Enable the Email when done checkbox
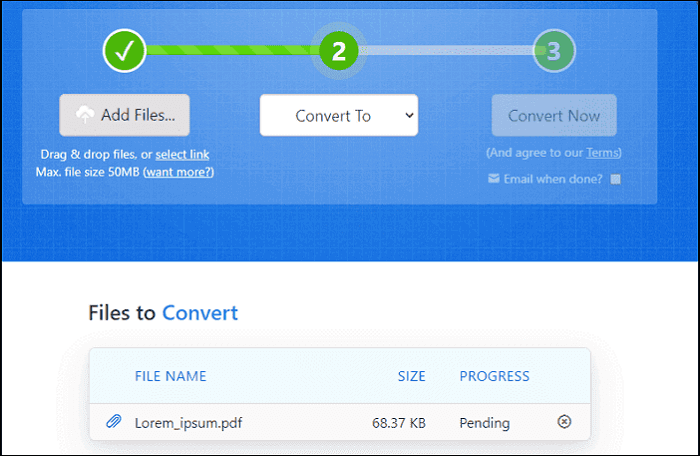Screen dimensions: 700x456 point(616,179)
